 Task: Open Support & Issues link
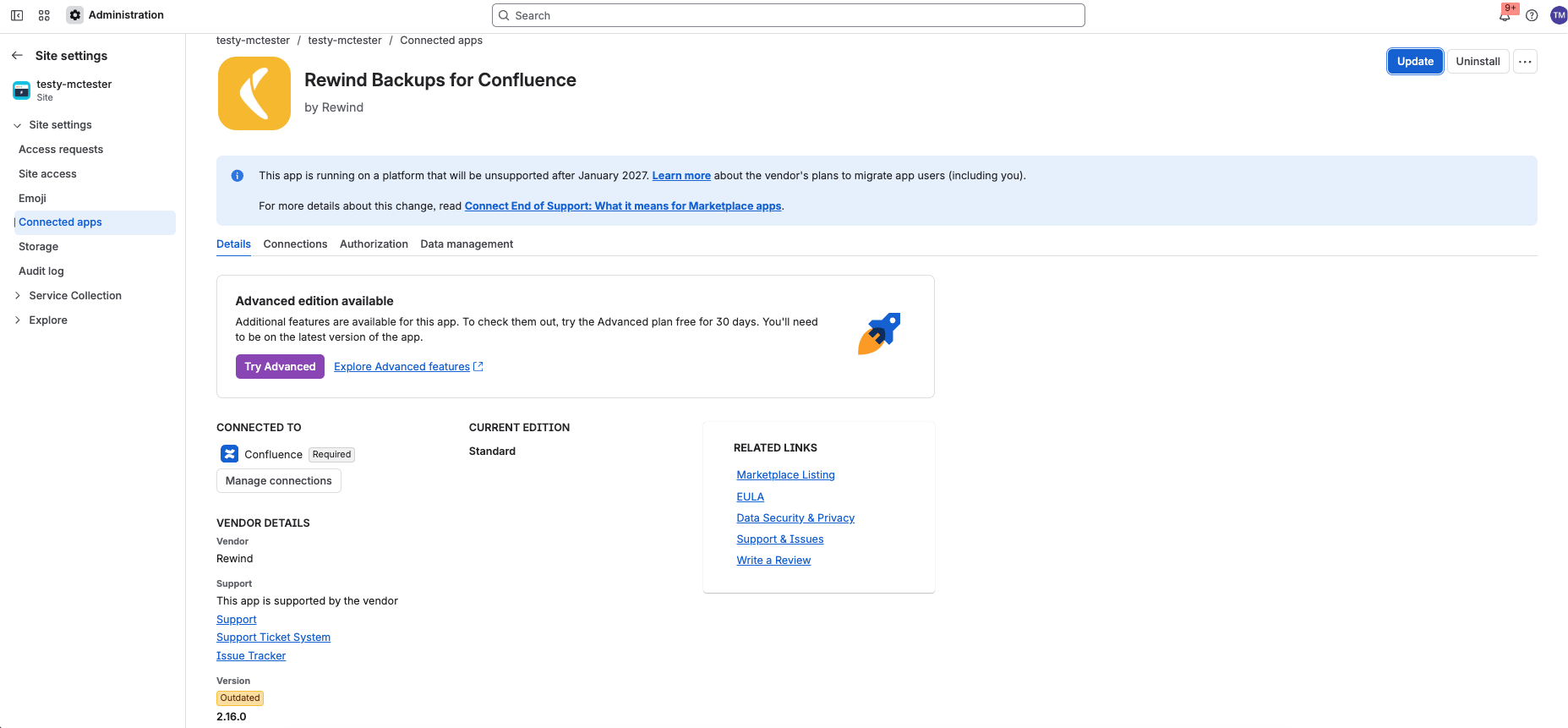(779, 539)
